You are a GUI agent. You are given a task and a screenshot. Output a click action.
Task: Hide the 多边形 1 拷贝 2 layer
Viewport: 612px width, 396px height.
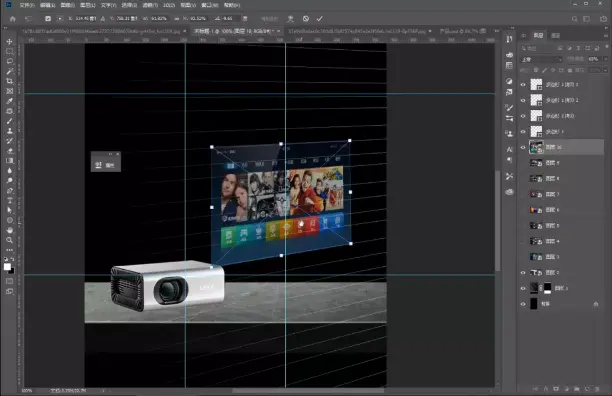click(x=523, y=100)
